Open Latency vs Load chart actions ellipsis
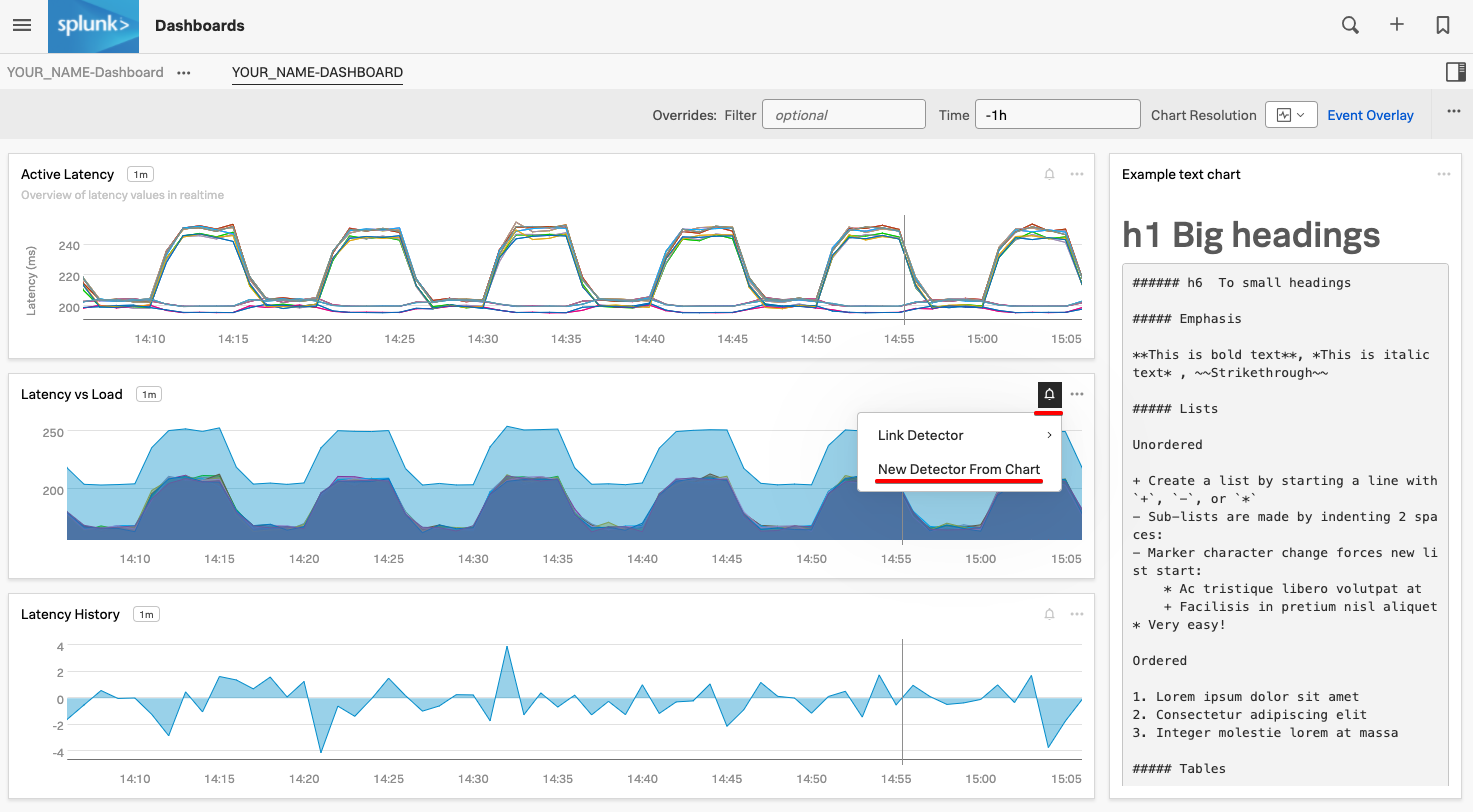Image resolution: width=1473 pixels, height=812 pixels. 1077,394
